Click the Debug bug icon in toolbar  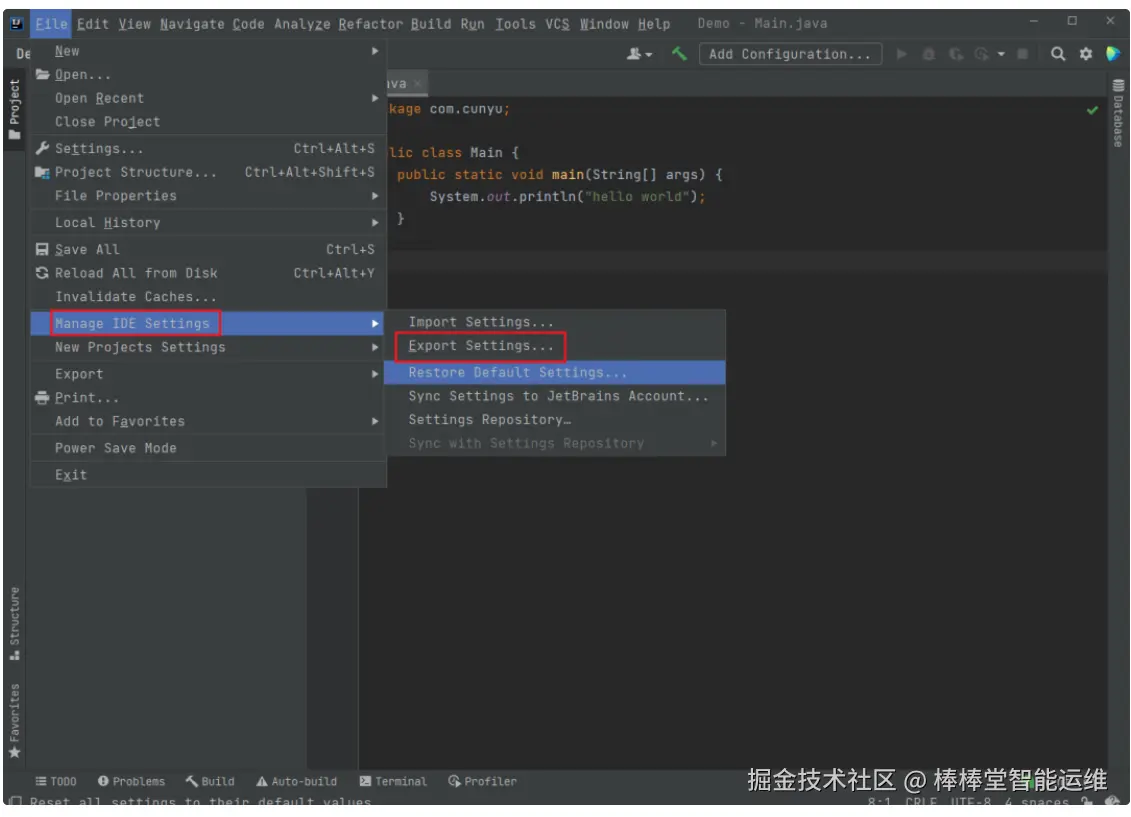click(x=929, y=54)
